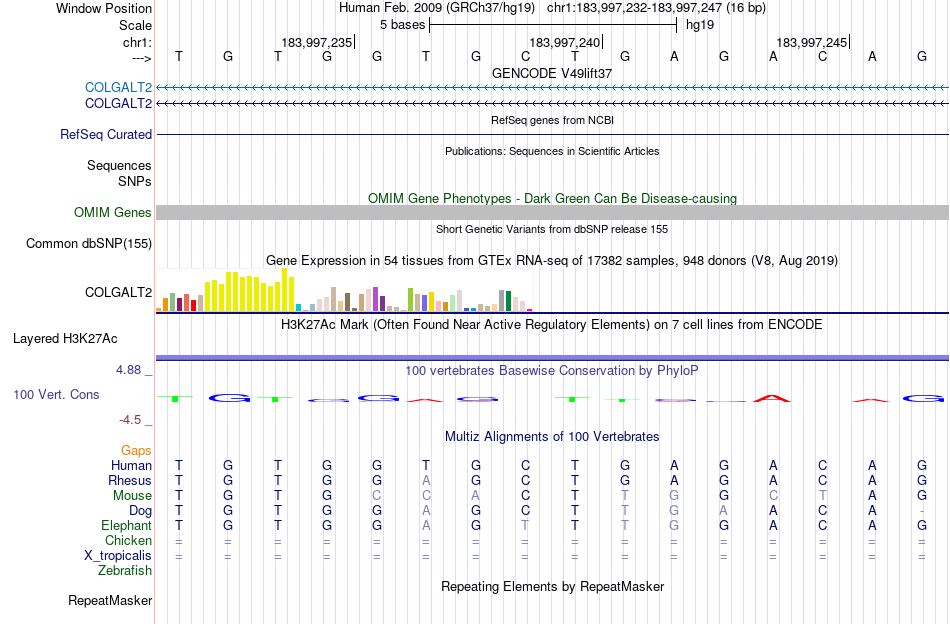The image size is (950, 624).
Task: Open the GTEx Gene Expression track title
Action: pyautogui.click(x=552, y=261)
